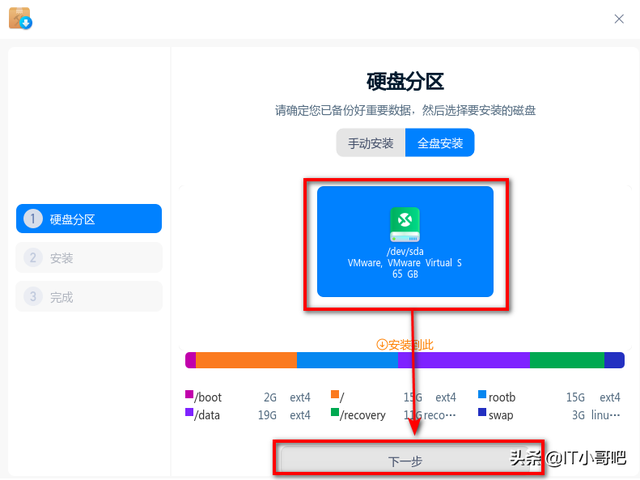Screen dimensions: 640x480
Task: Click the step 1 number circle icon
Action: (x=33, y=219)
